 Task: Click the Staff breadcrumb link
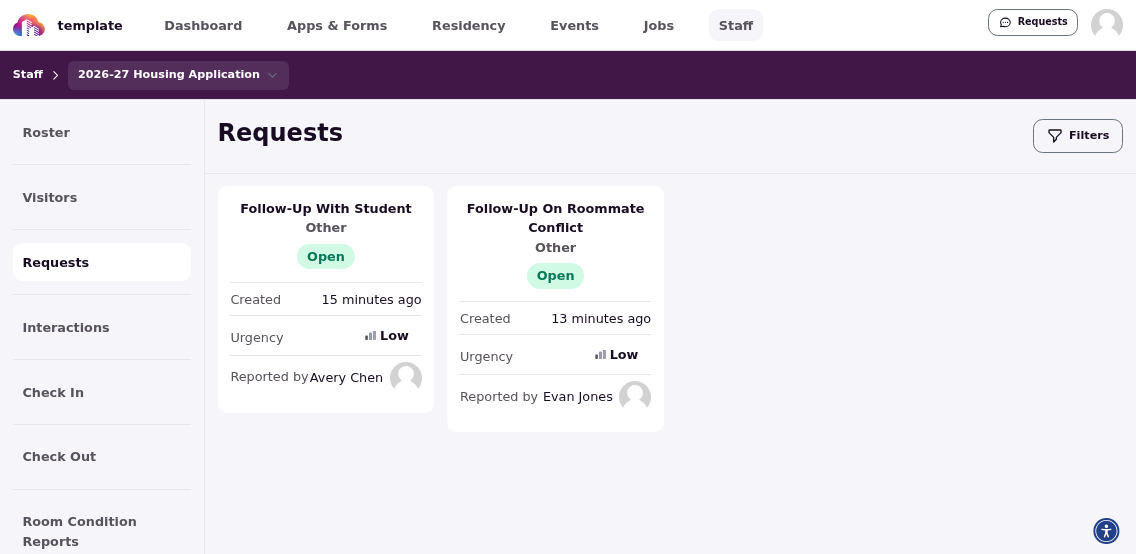tap(28, 75)
